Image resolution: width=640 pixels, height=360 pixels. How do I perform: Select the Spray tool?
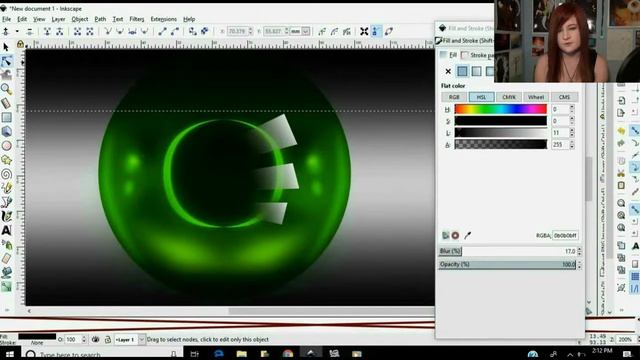(x=7, y=244)
